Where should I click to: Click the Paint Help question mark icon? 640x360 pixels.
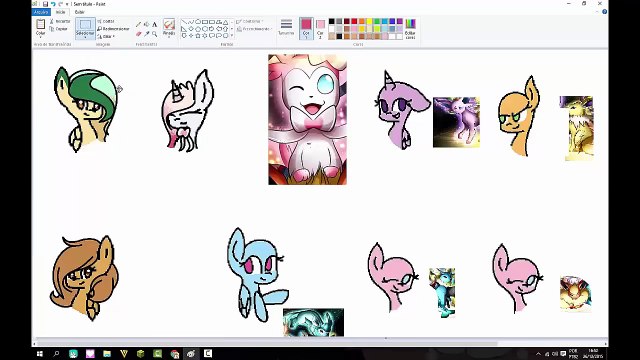point(604,12)
